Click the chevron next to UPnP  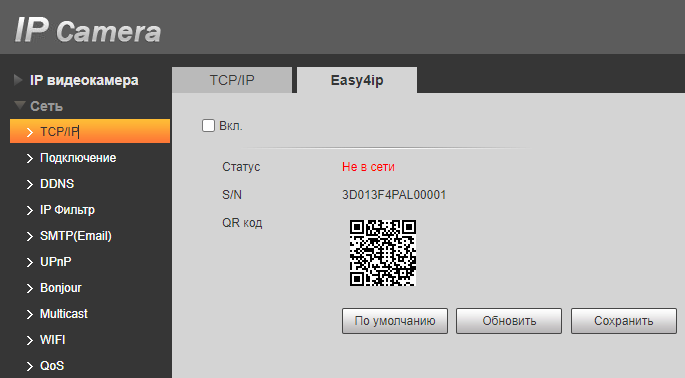coord(30,263)
